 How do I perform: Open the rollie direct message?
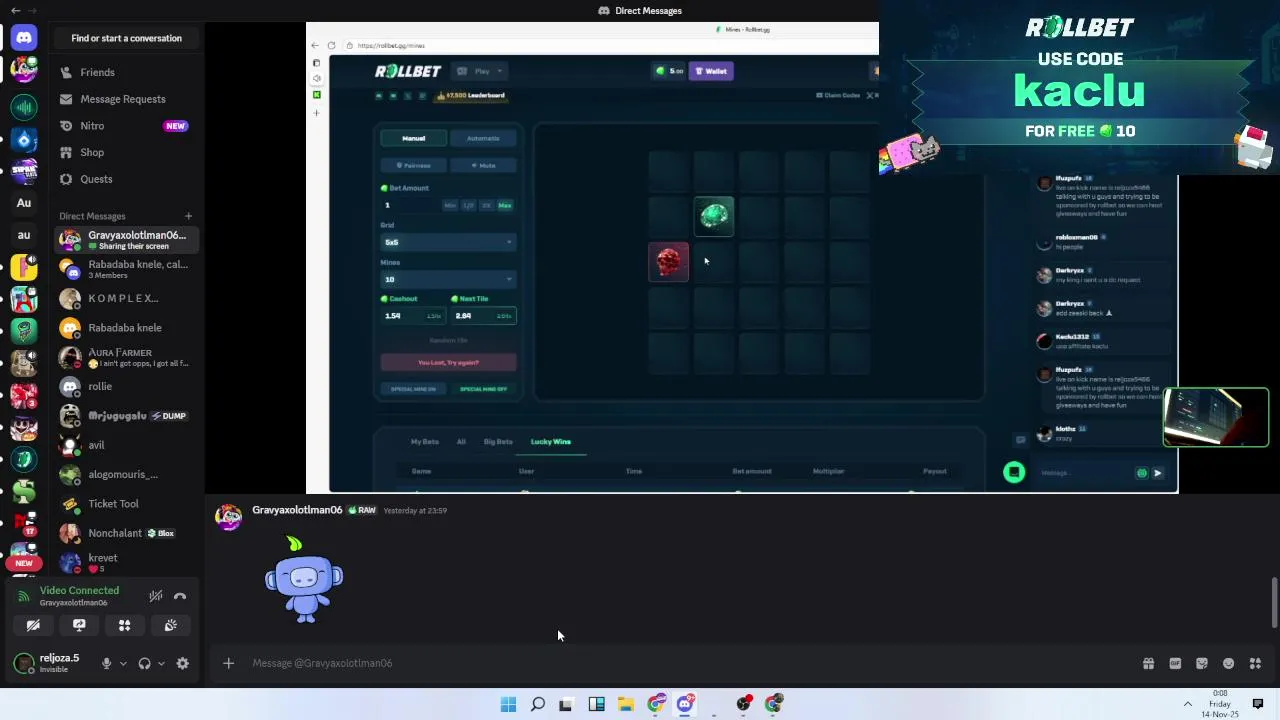(x=126, y=386)
